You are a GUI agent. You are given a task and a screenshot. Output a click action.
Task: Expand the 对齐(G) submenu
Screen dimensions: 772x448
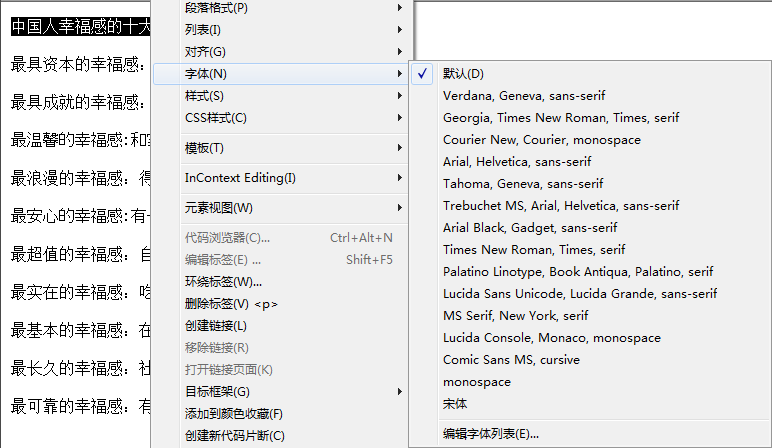[x=205, y=52]
